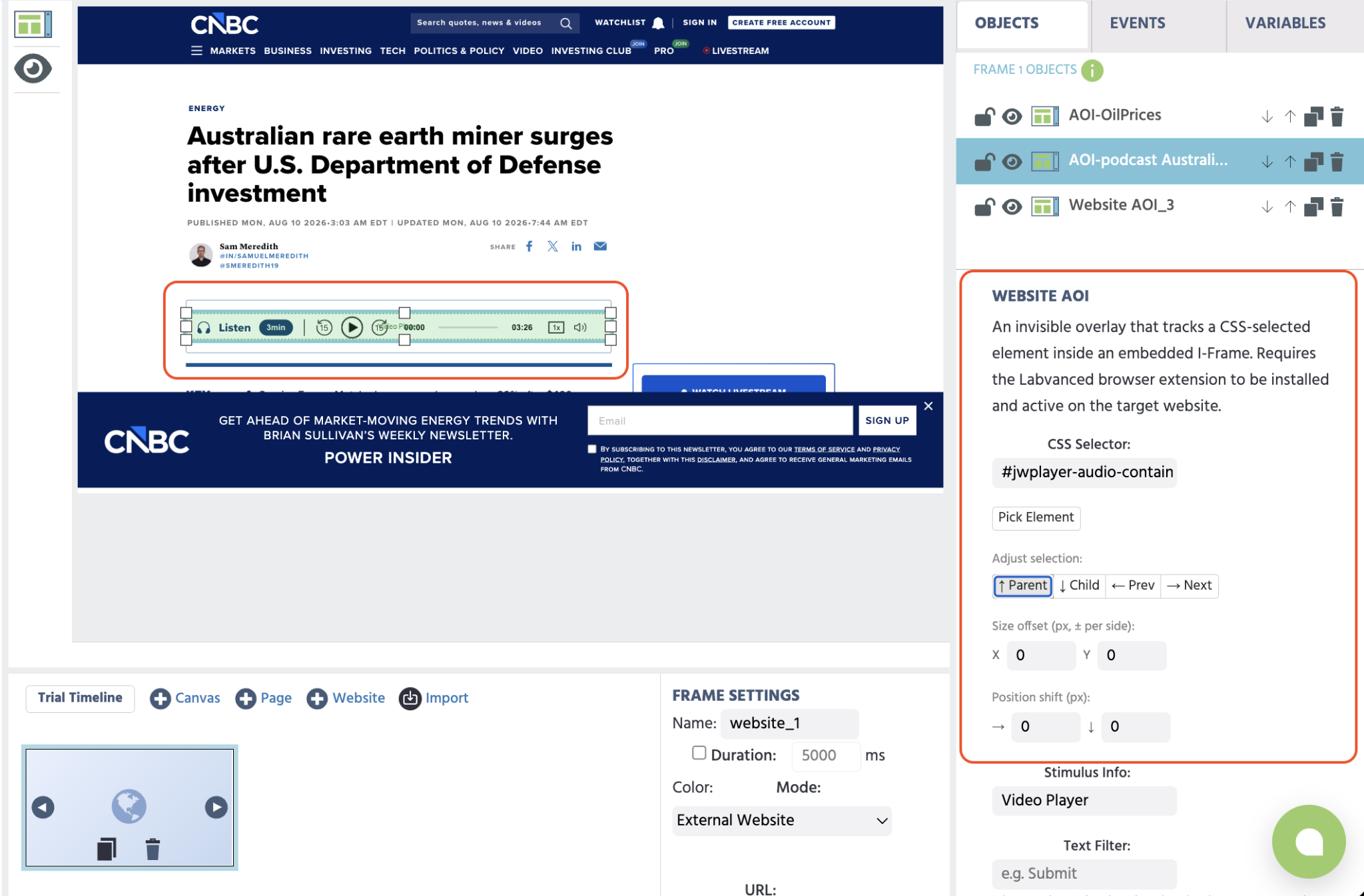This screenshot has height=896, width=1364.
Task: Click the audio progress slider
Action: click(x=468, y=328)
